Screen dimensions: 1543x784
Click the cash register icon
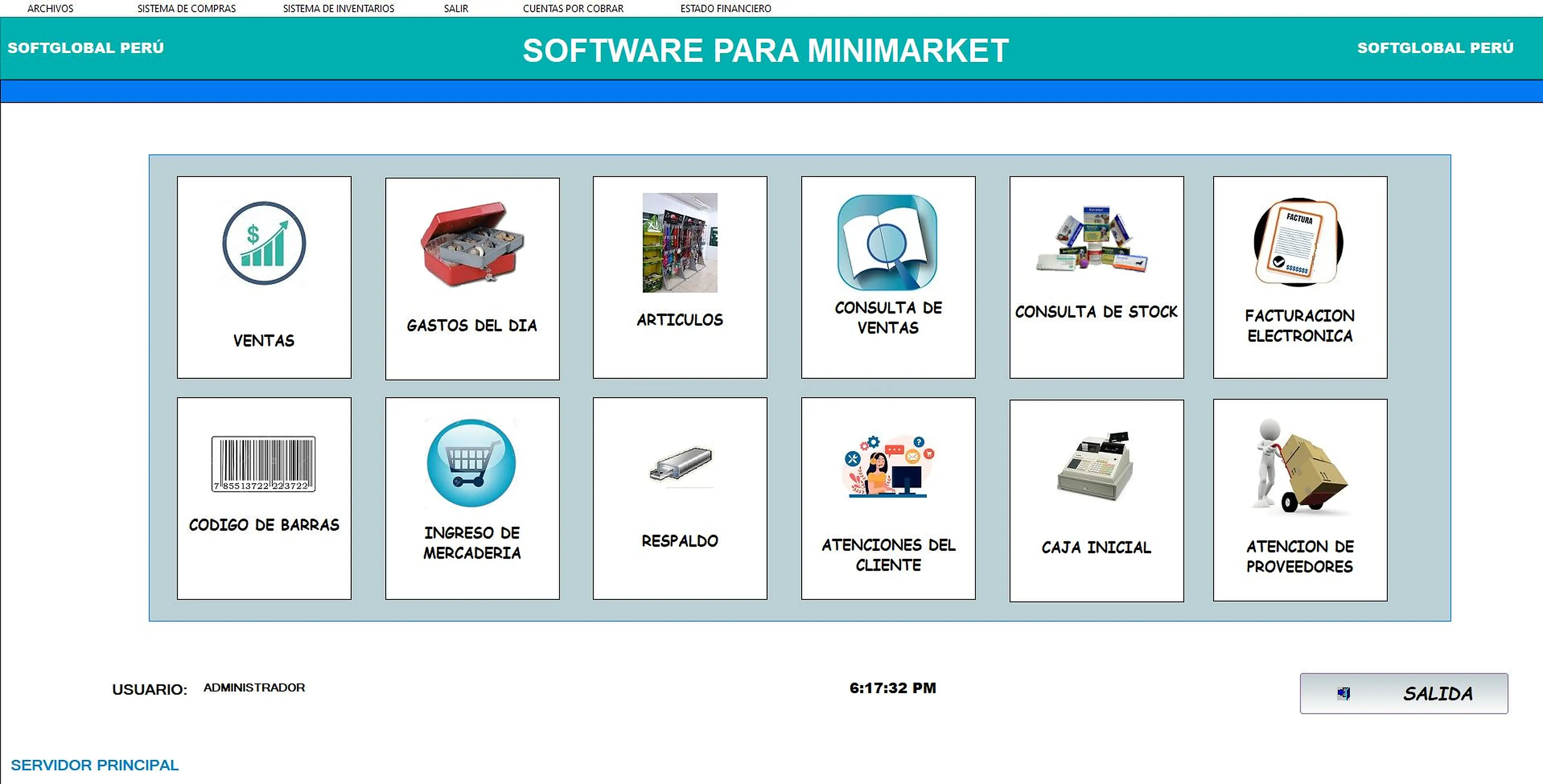coord(1094,466)
